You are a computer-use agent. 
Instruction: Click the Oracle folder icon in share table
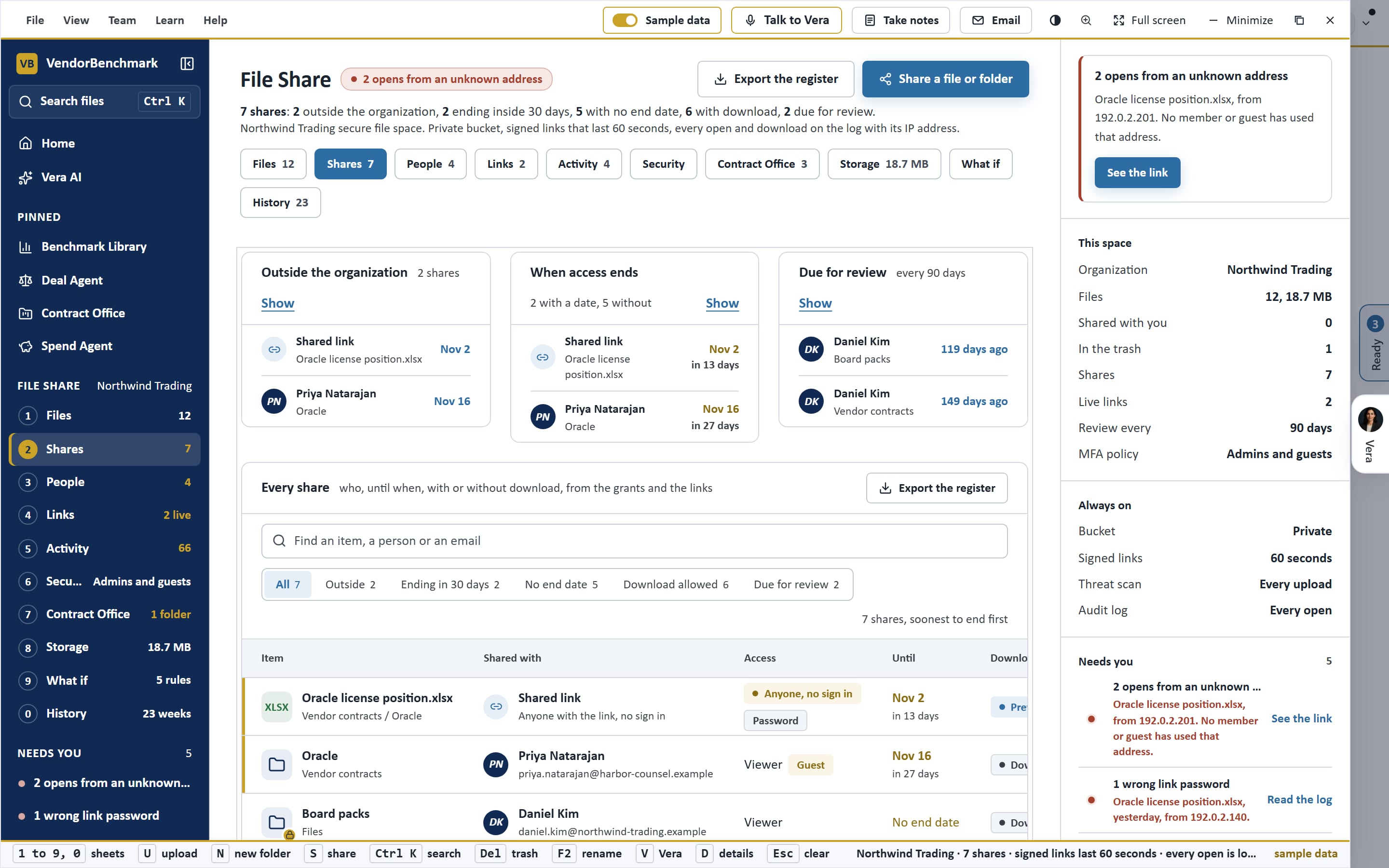point(277,764)
